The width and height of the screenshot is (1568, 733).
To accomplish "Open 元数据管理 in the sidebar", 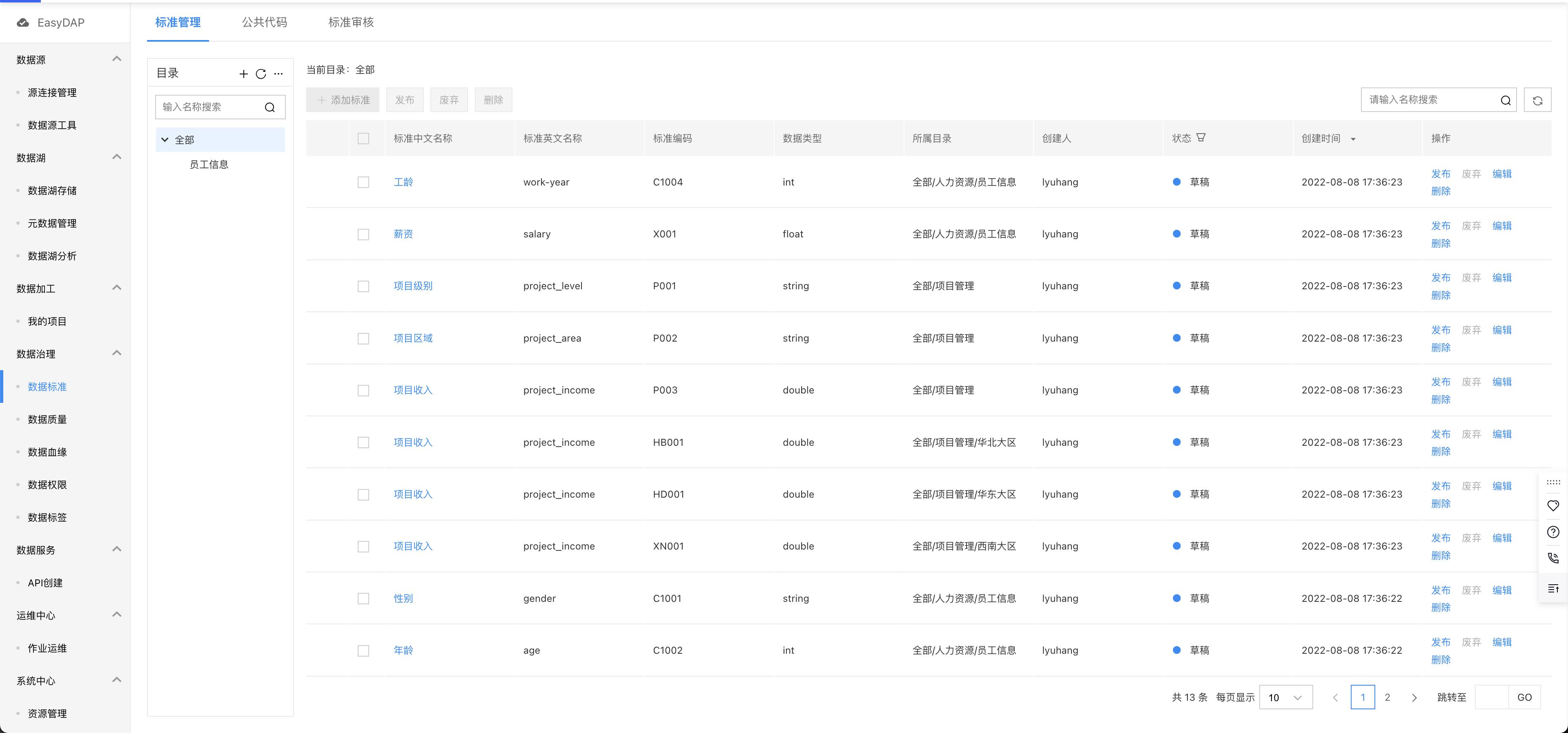I will [52, 223].
